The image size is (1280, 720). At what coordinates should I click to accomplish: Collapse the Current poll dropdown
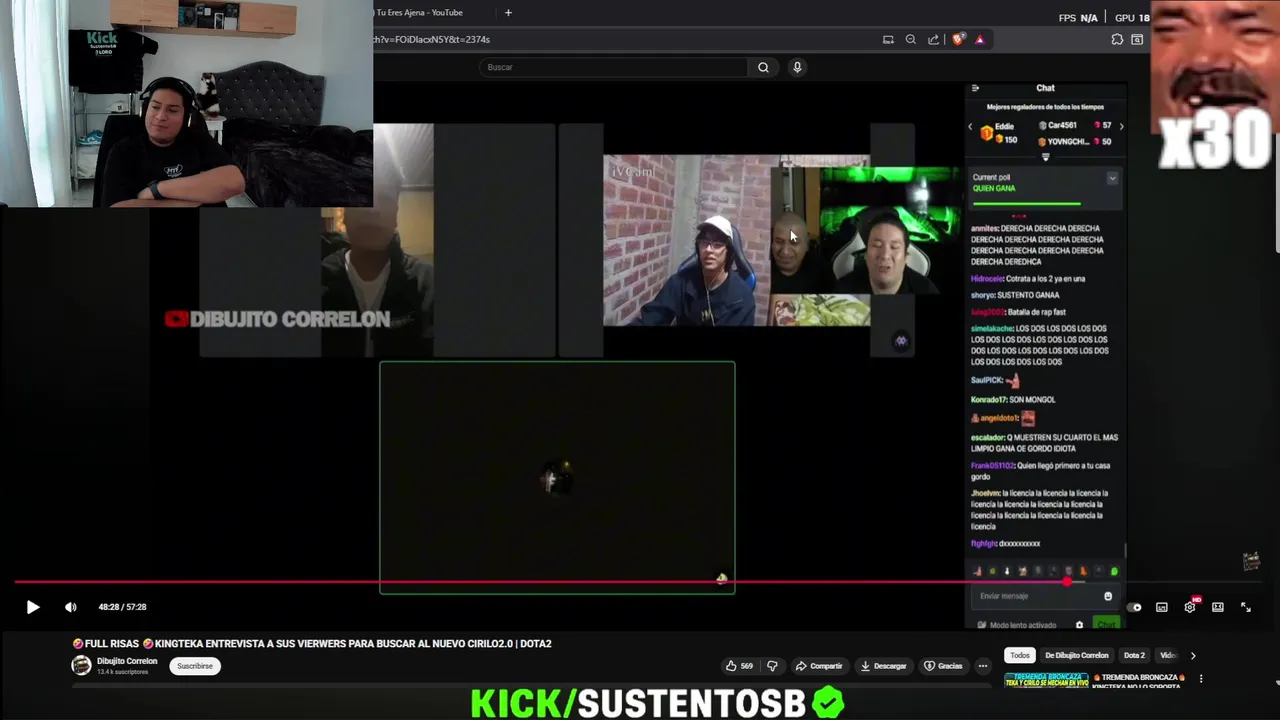coord(1112,178)
